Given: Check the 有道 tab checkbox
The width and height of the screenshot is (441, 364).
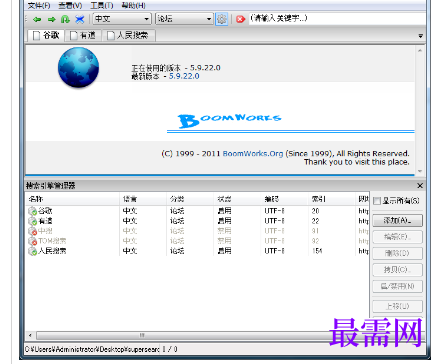Looking at the screenshot, I should (74, 36).
